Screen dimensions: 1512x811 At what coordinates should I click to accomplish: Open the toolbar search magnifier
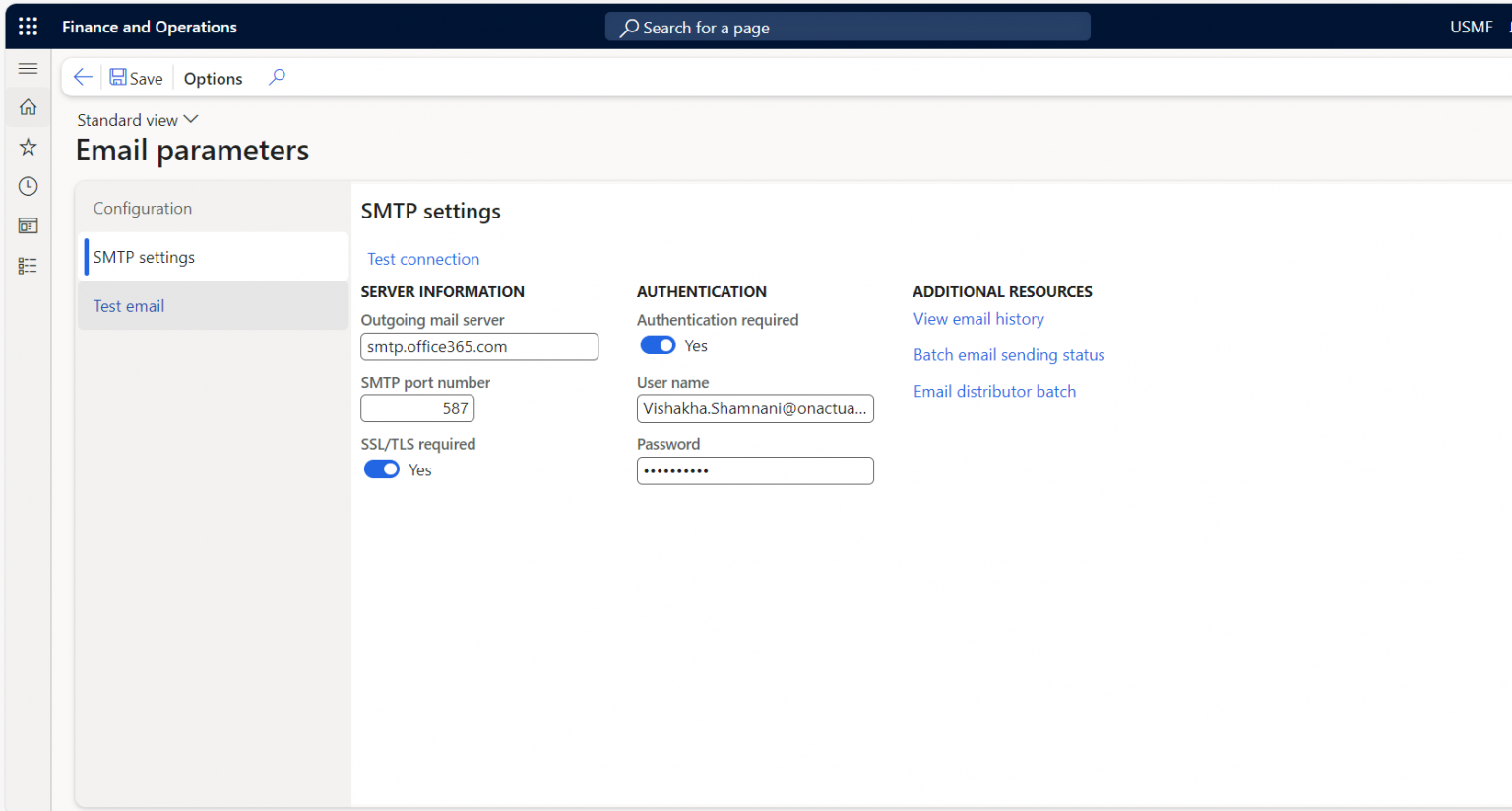[277, 76]
